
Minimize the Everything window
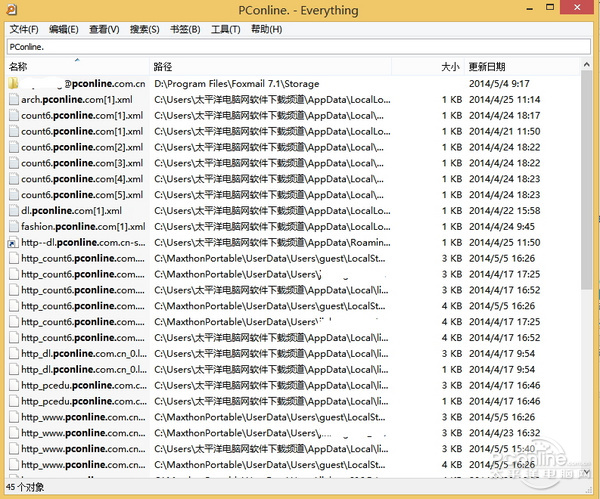530,9
